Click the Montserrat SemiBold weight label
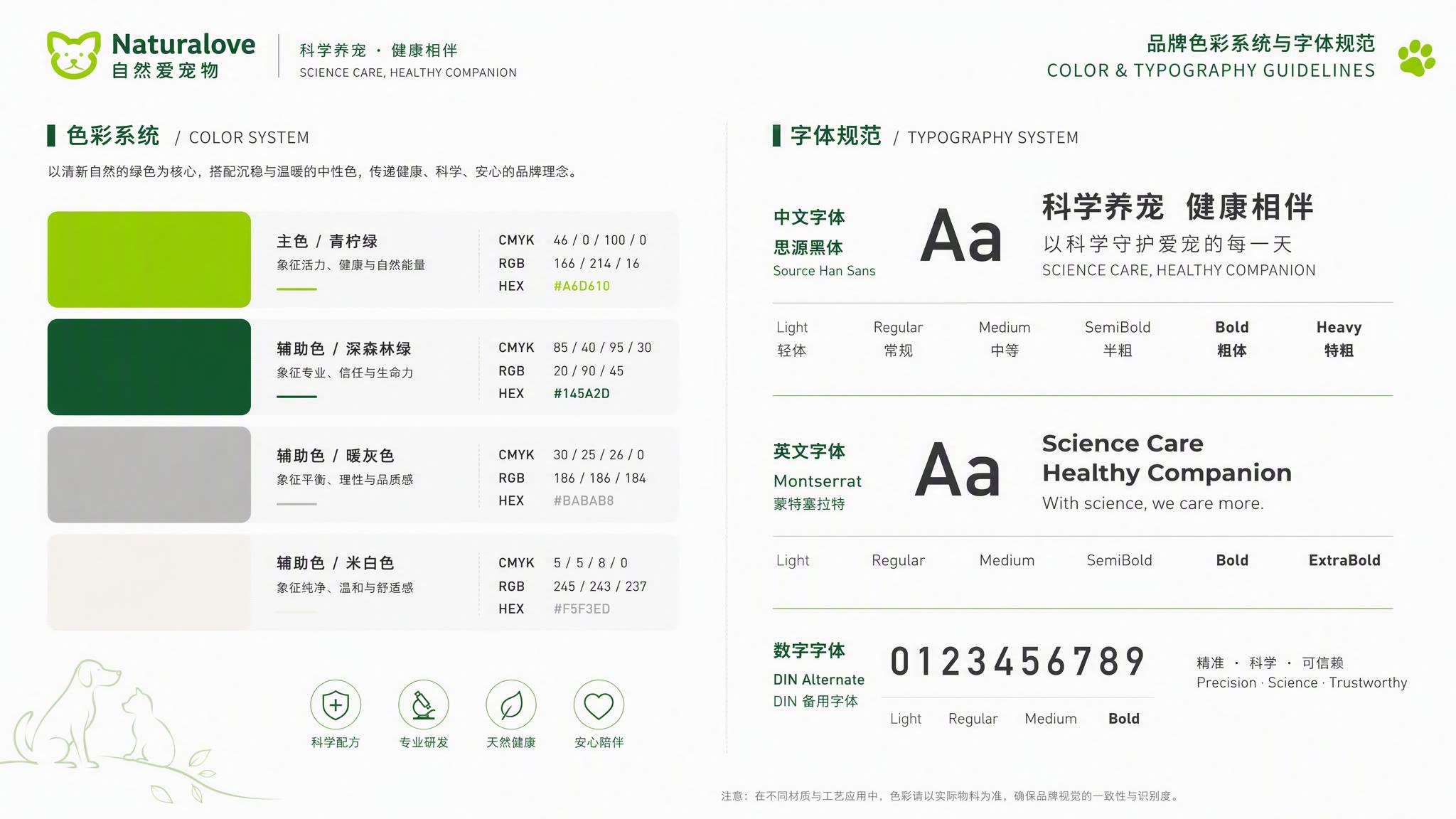The width and height of the screenshot is (1456, 819). pyautogui.click(x=1119, y=560)
